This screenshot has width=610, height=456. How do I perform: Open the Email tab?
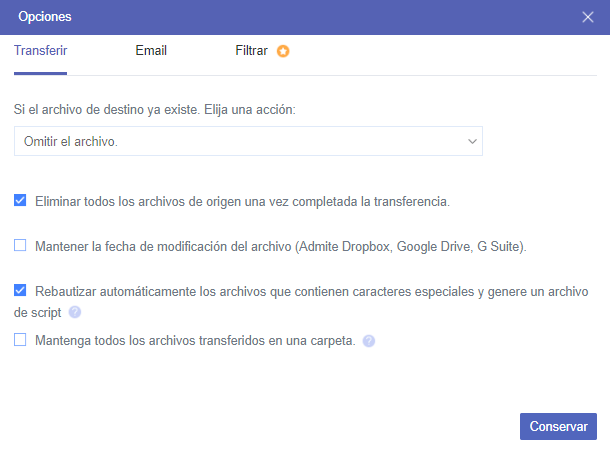point(151,50)
